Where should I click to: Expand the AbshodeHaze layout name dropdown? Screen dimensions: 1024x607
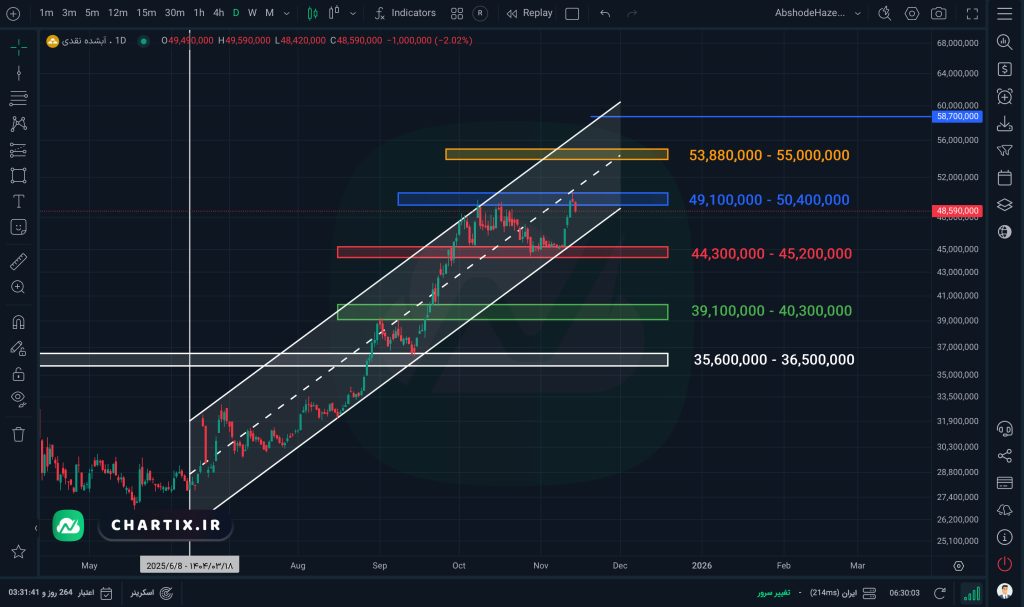tap(859, 13)
